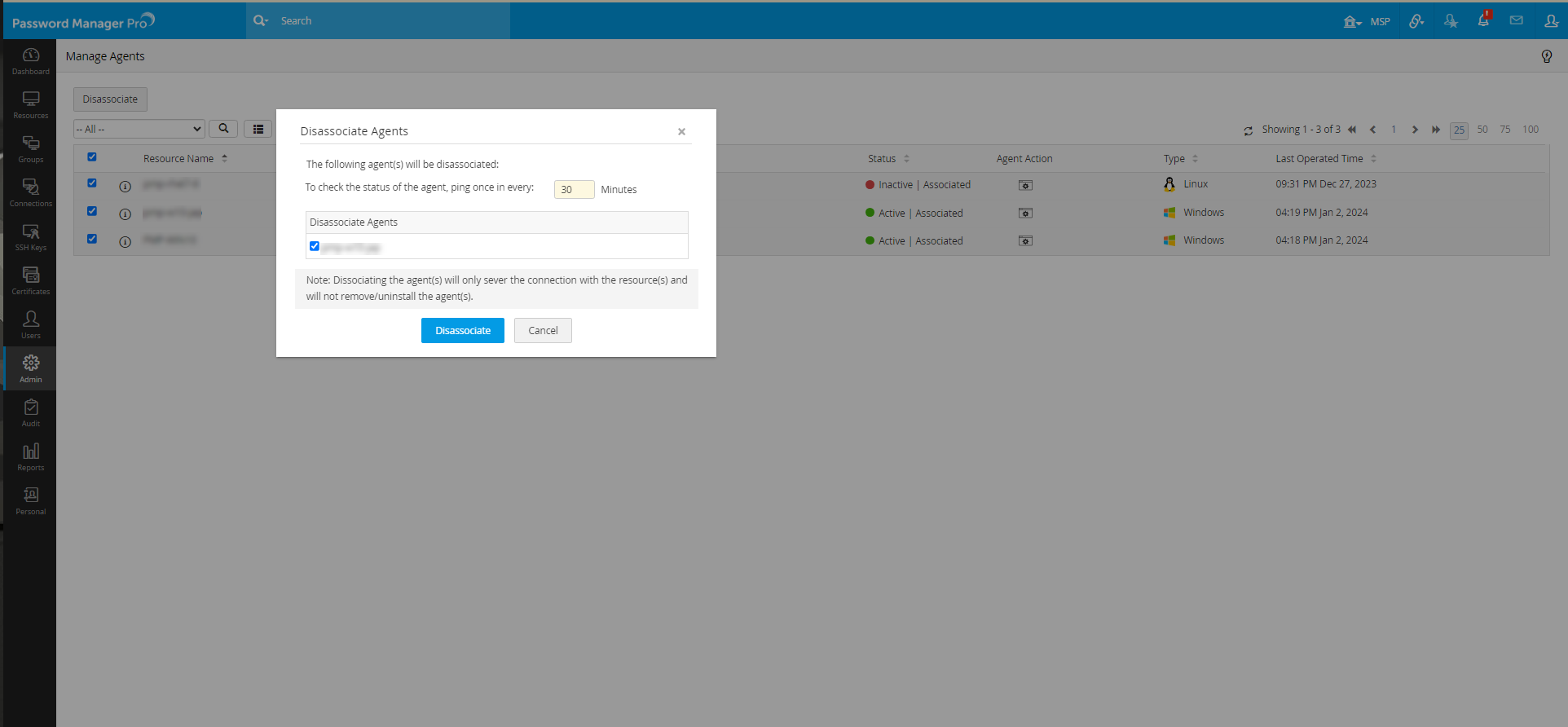Viewport: 1568px width, 727px height.
Task: Click the Agent Action column header
Action: 1024,159
